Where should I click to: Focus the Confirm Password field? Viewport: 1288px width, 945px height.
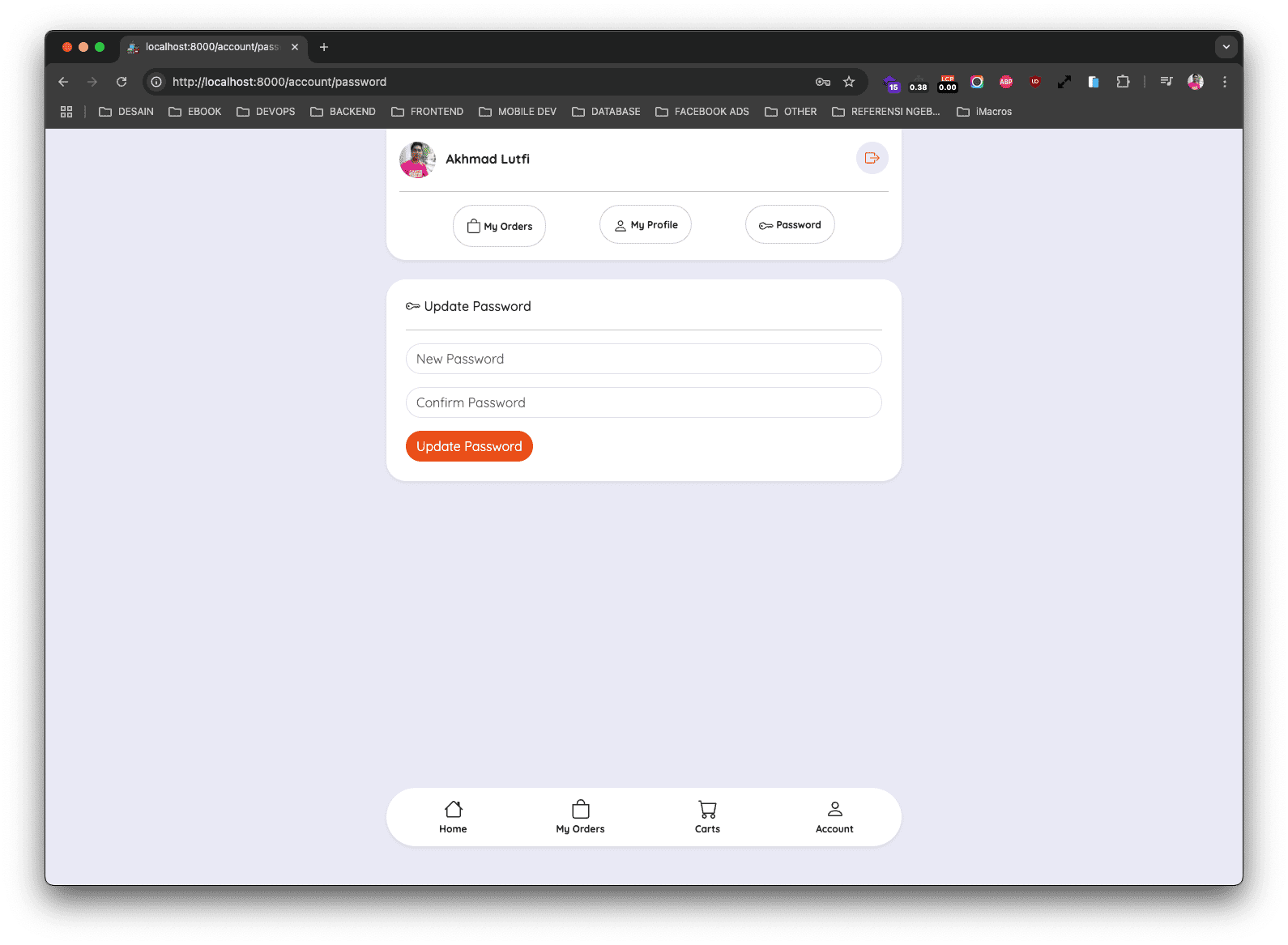tap(643, 402)
